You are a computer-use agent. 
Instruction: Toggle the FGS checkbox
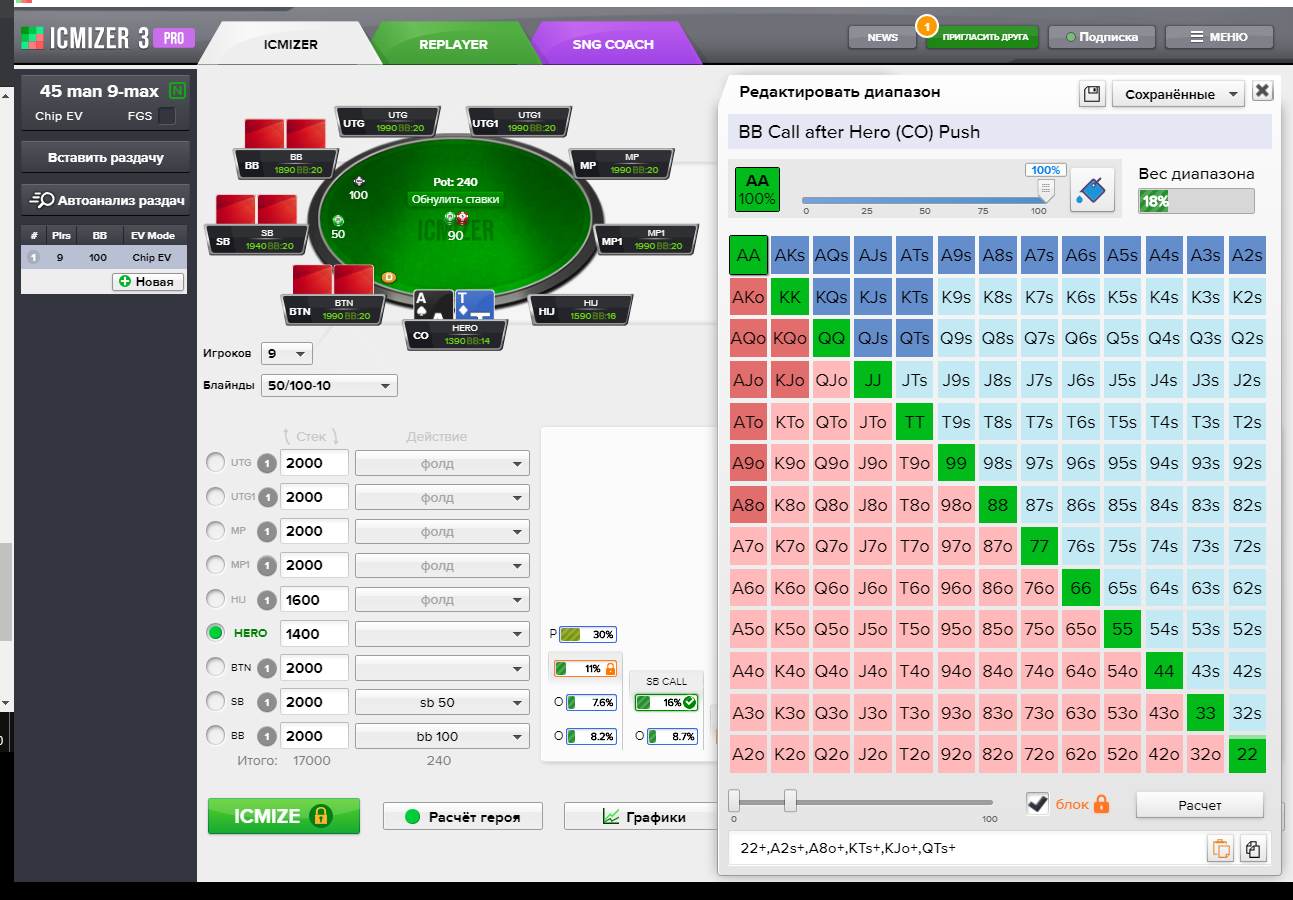point(167,117)
